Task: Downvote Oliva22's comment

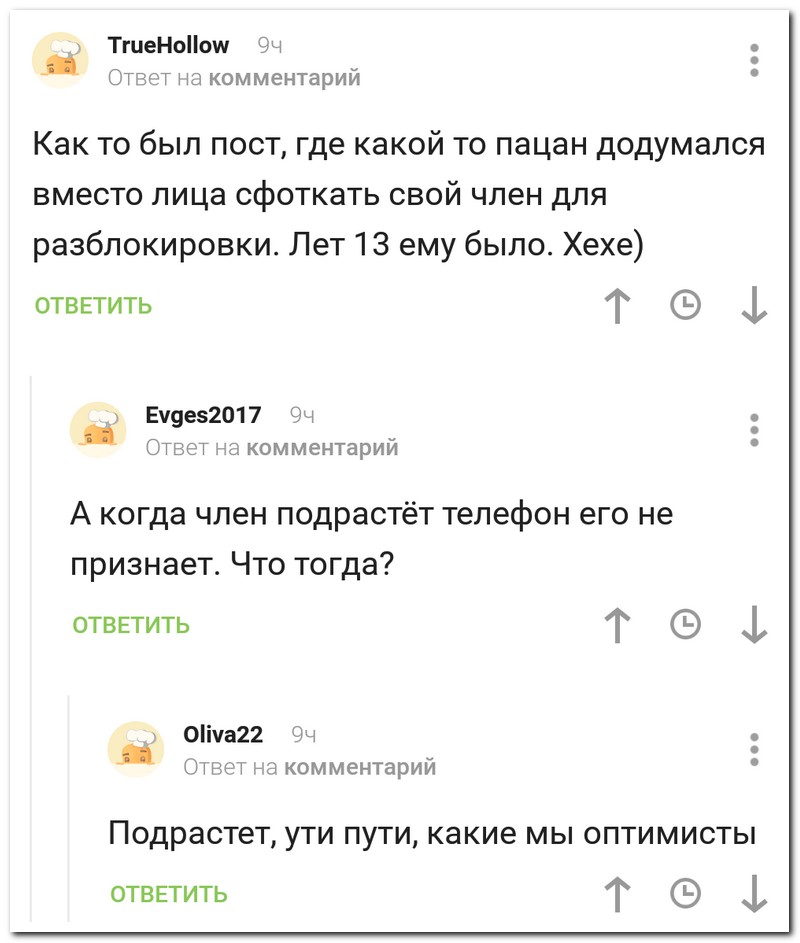Action: 755,893
